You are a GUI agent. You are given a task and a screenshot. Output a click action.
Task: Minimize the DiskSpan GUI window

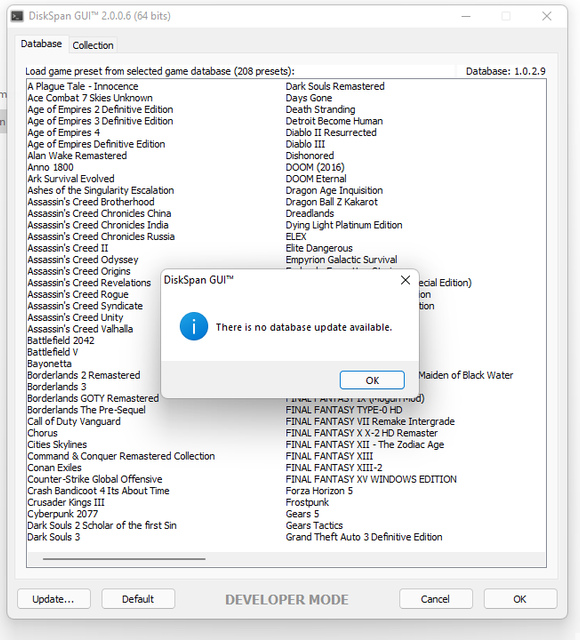click(x=466, y=16)
